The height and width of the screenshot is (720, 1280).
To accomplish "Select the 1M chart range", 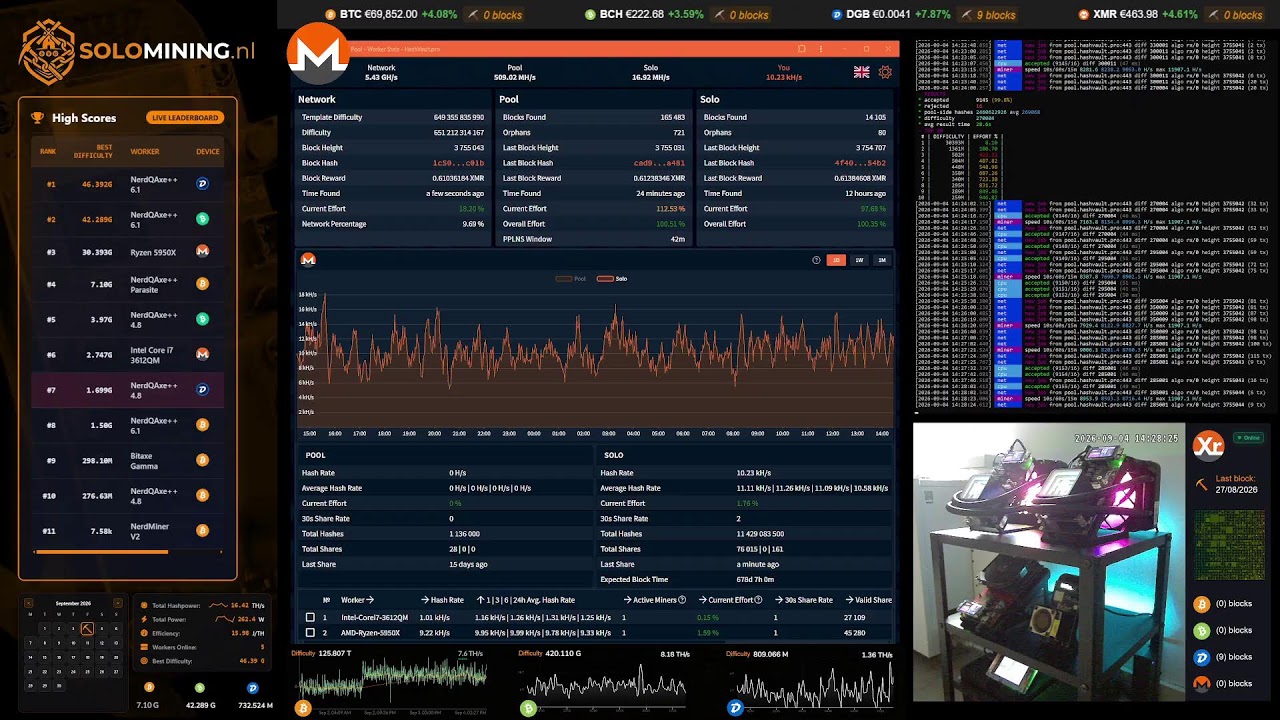I will click(x=881, y=260).
